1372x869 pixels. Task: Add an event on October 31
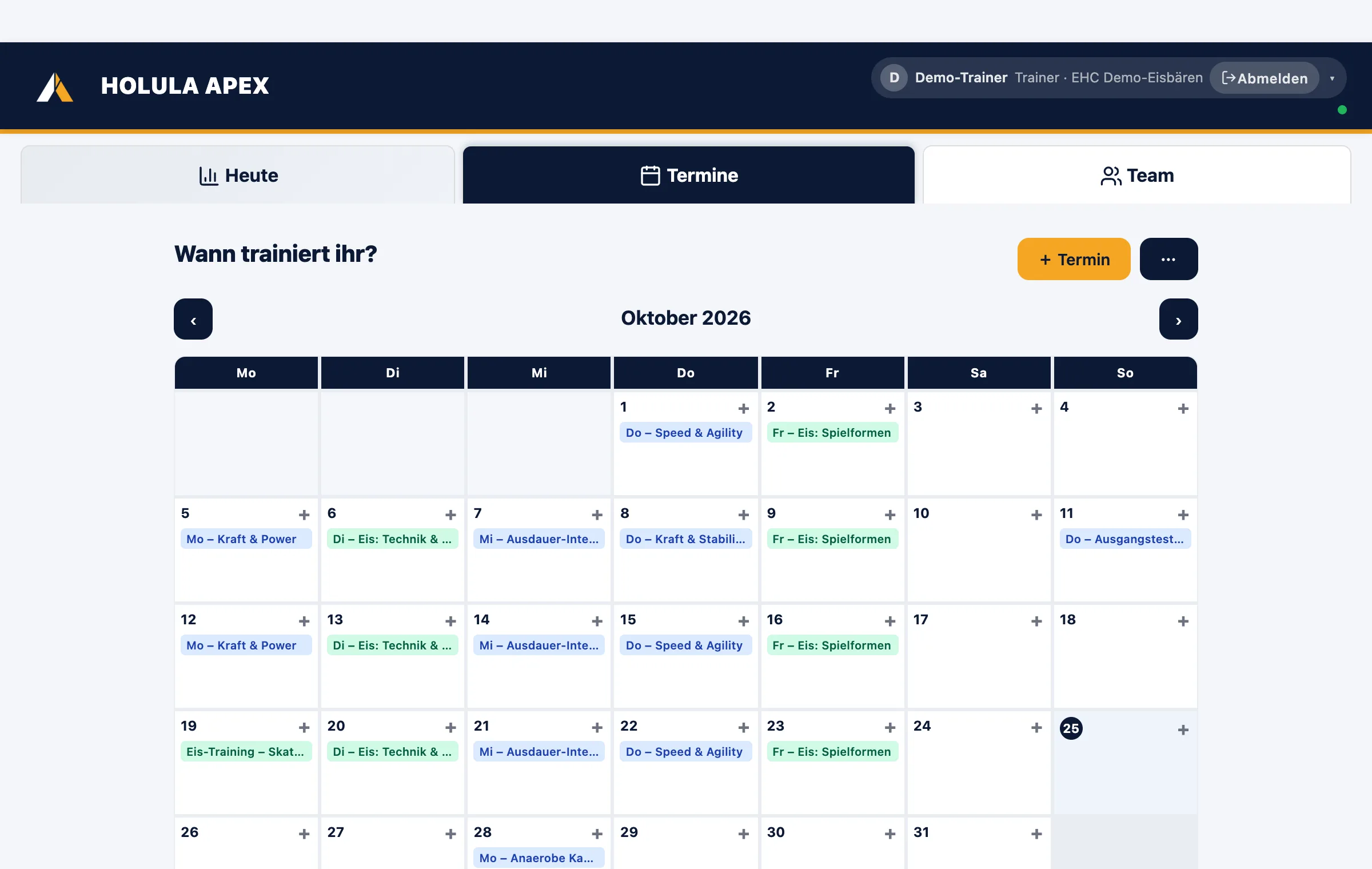[x=1036, y=834]
